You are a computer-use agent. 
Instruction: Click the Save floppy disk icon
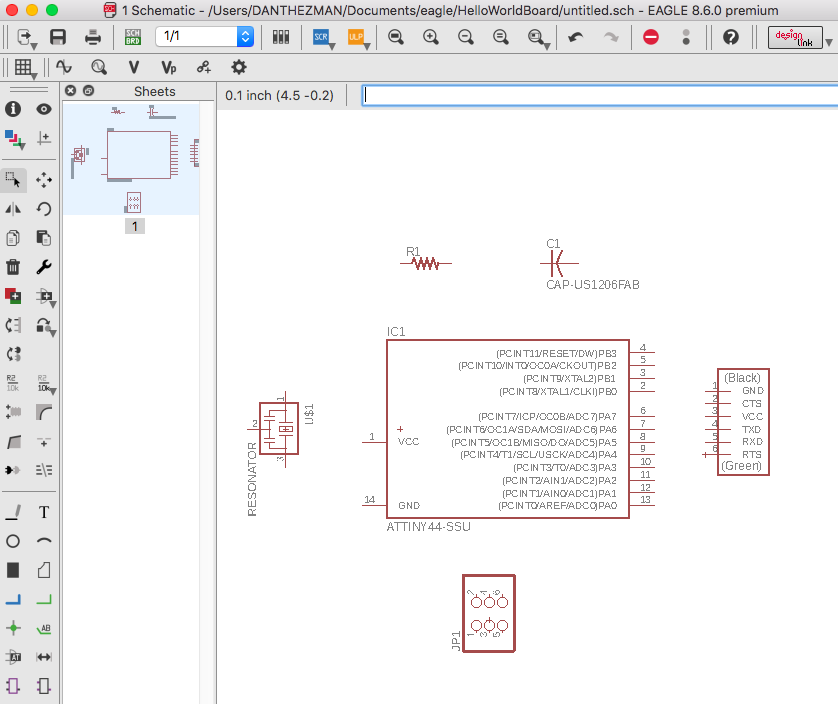click(58, 37)
